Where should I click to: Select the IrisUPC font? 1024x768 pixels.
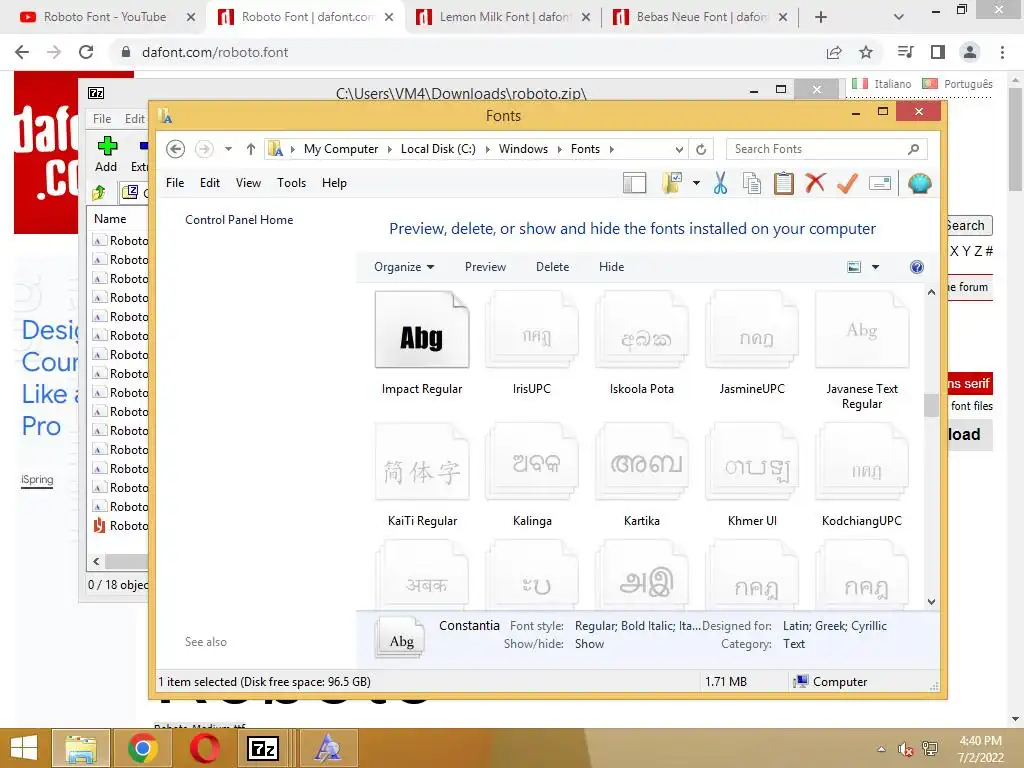point(532,344)
